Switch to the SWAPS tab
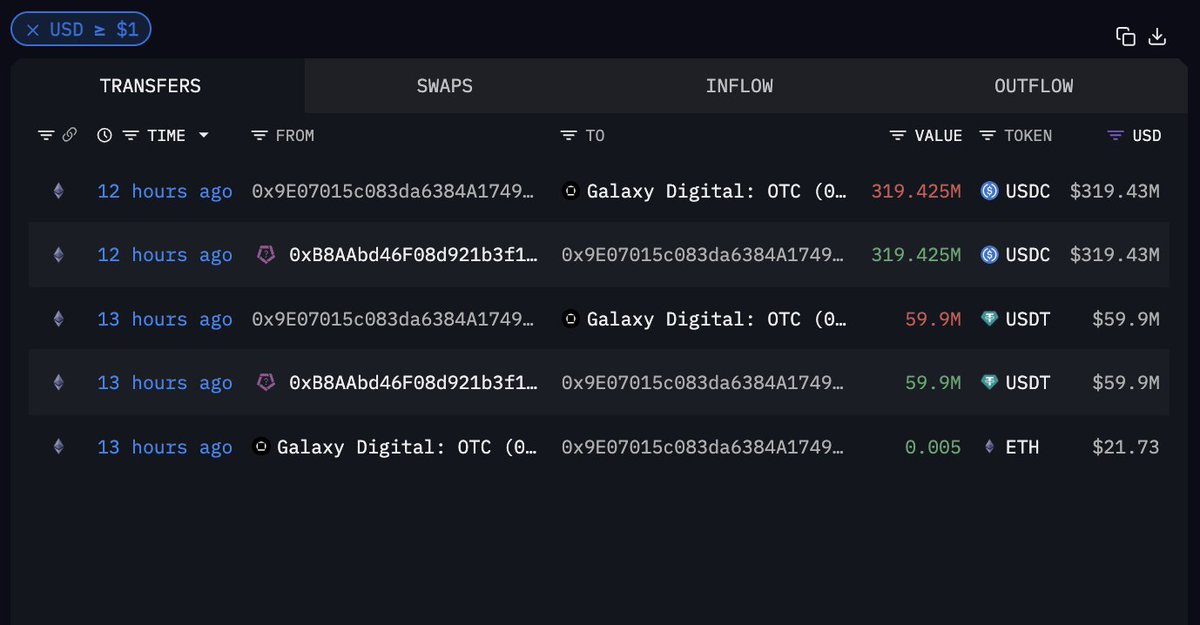This screenshot has width=1200, height=625. [445, 86]
